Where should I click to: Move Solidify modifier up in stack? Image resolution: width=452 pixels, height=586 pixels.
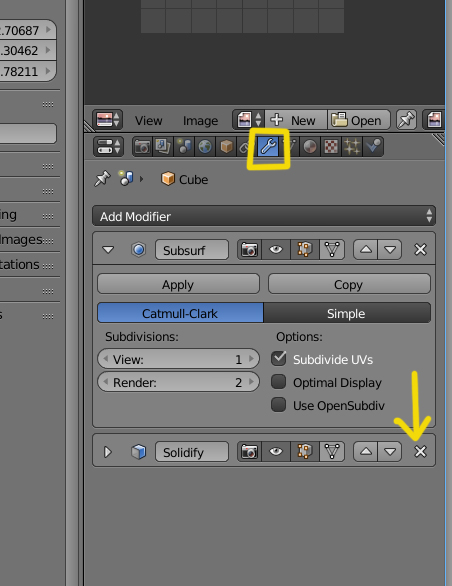(366, 452)
